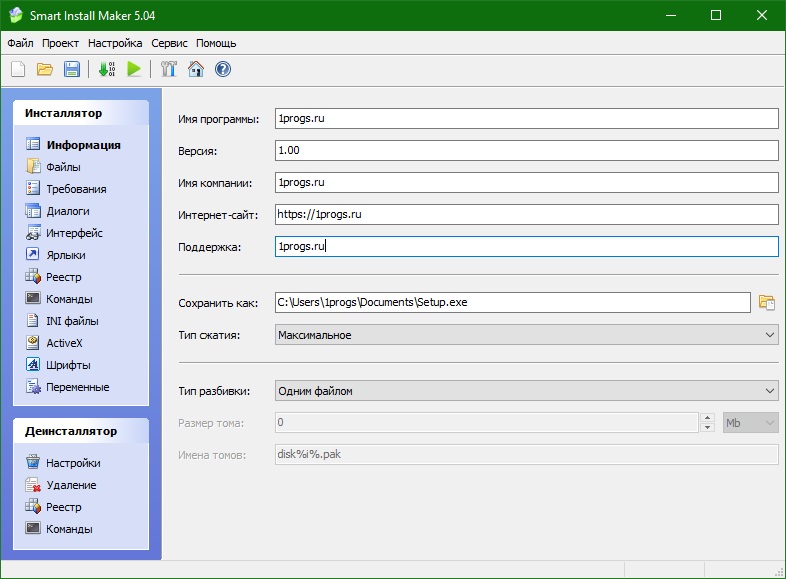Open uninstaller Настройки section
The height and width of the screenshot is (579, 786).
[x=63, y=463]
